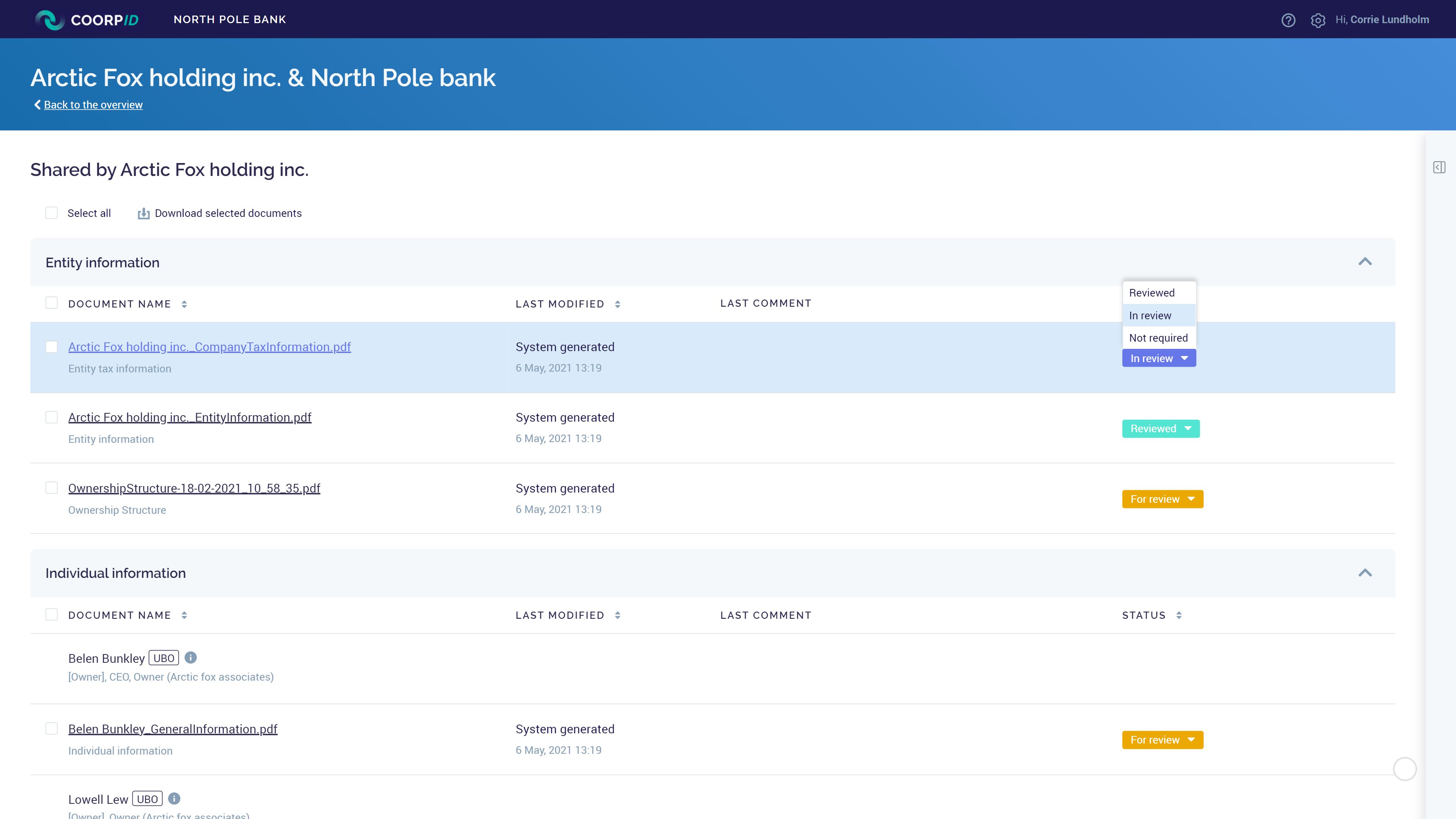Image resolution: width=1456 pixels, height=819 pixels.
Task: Click the UBO badge beside Belen Bunkley
Action: [164, 658]
